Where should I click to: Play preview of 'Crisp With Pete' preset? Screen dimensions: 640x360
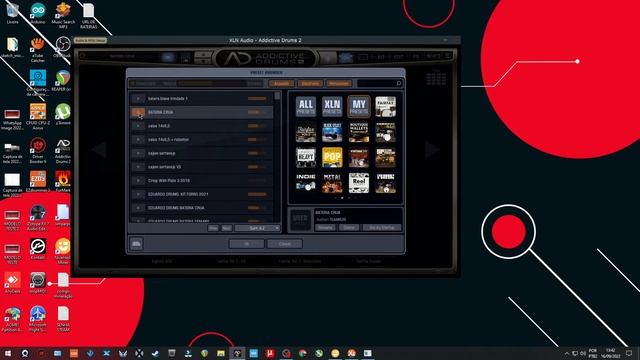pos(138,180)
